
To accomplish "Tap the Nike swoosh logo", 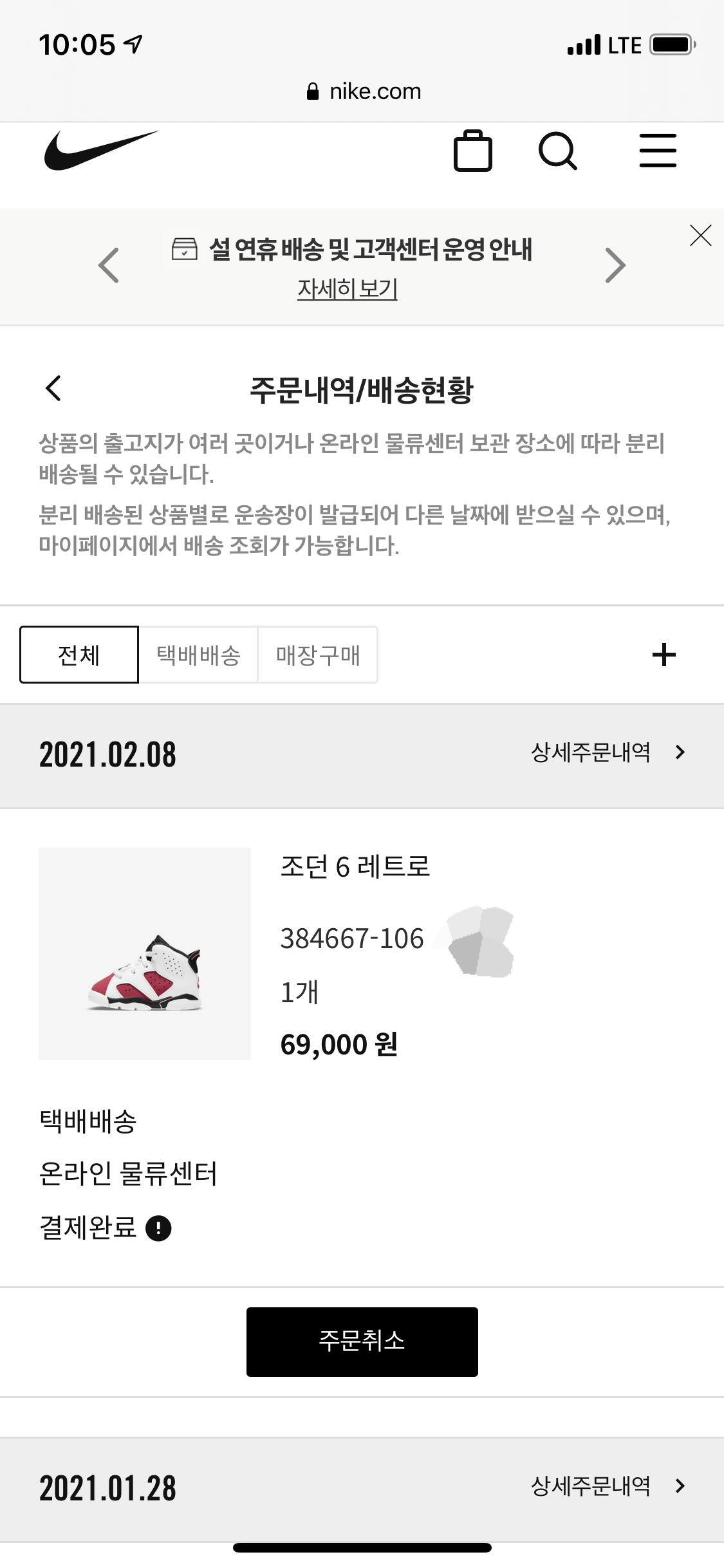I will 101,151.
